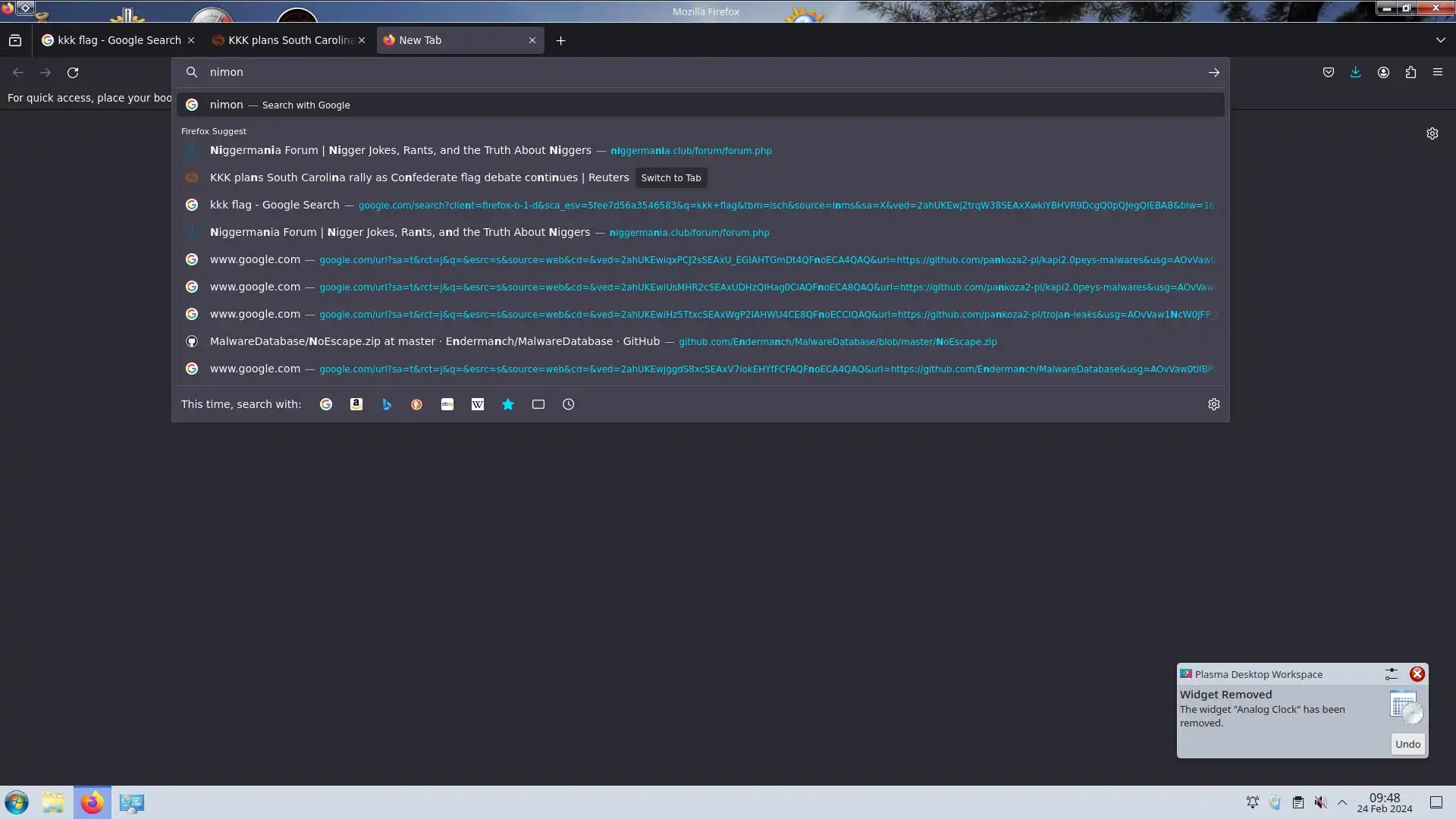
Task: Search in Bookmarks star icon
Action: 508,404
